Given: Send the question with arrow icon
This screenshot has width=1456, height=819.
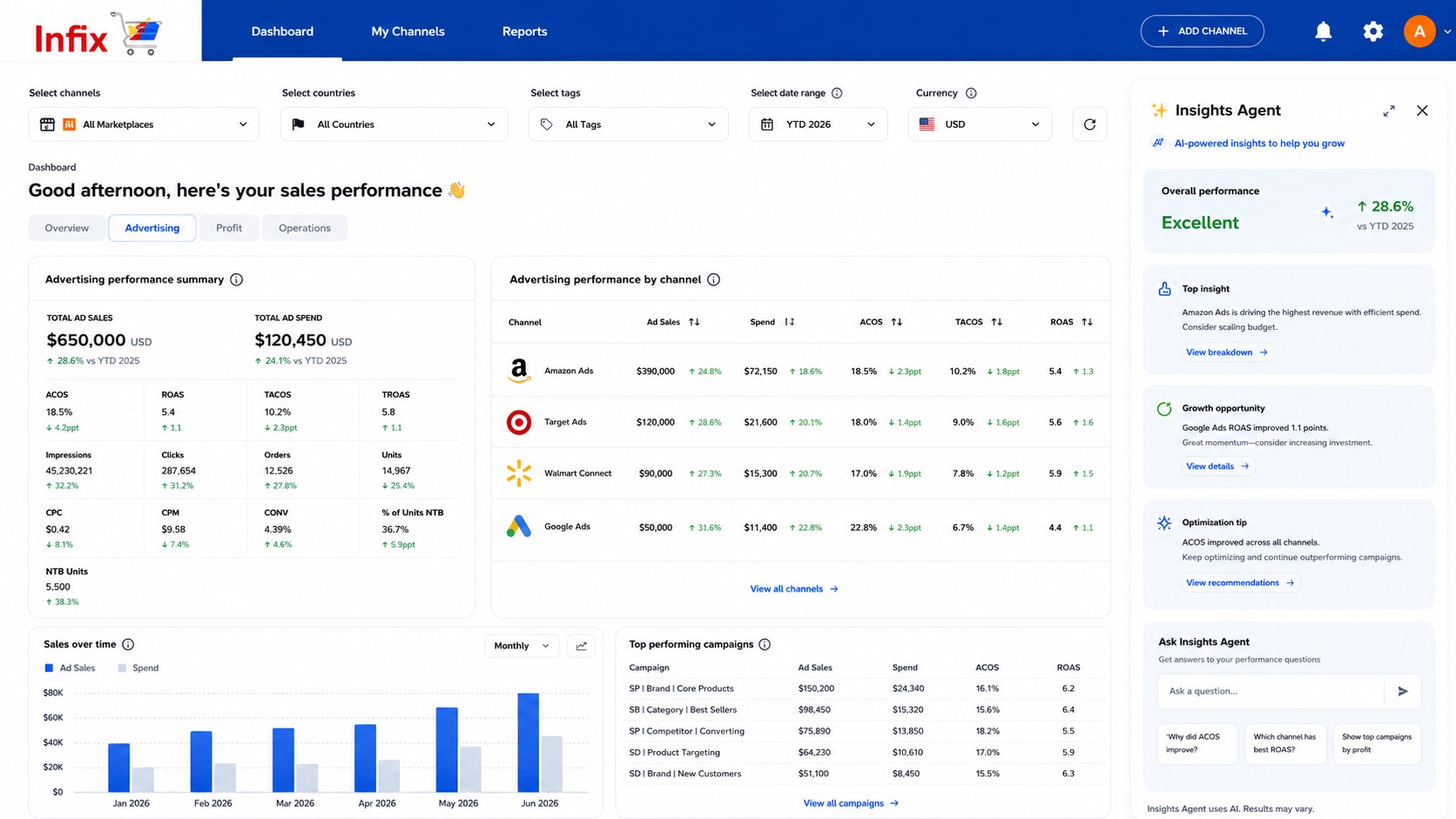Looking at the screenshot, I should (1402, 691).
